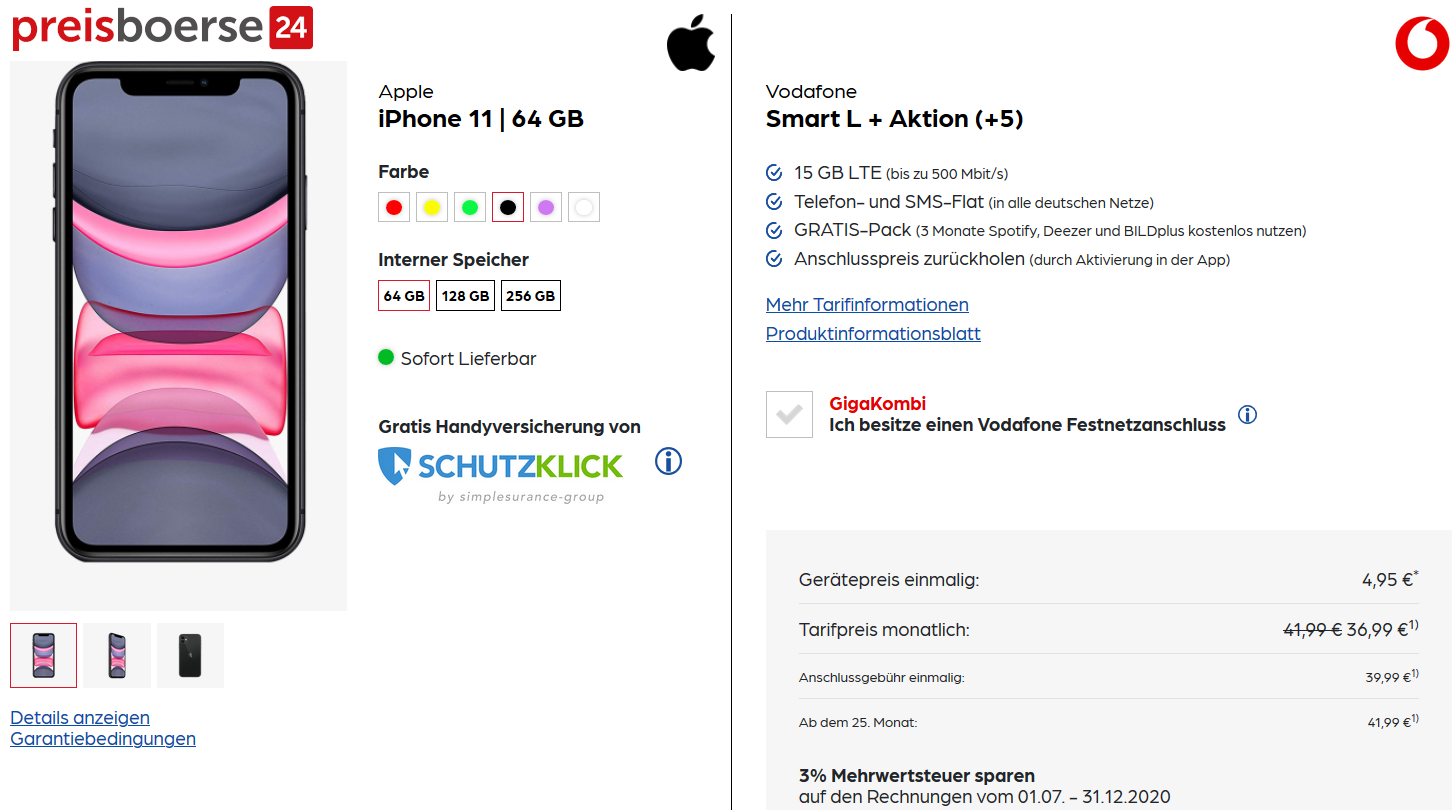Expand Details anzeigen link

tap(80, 718)
